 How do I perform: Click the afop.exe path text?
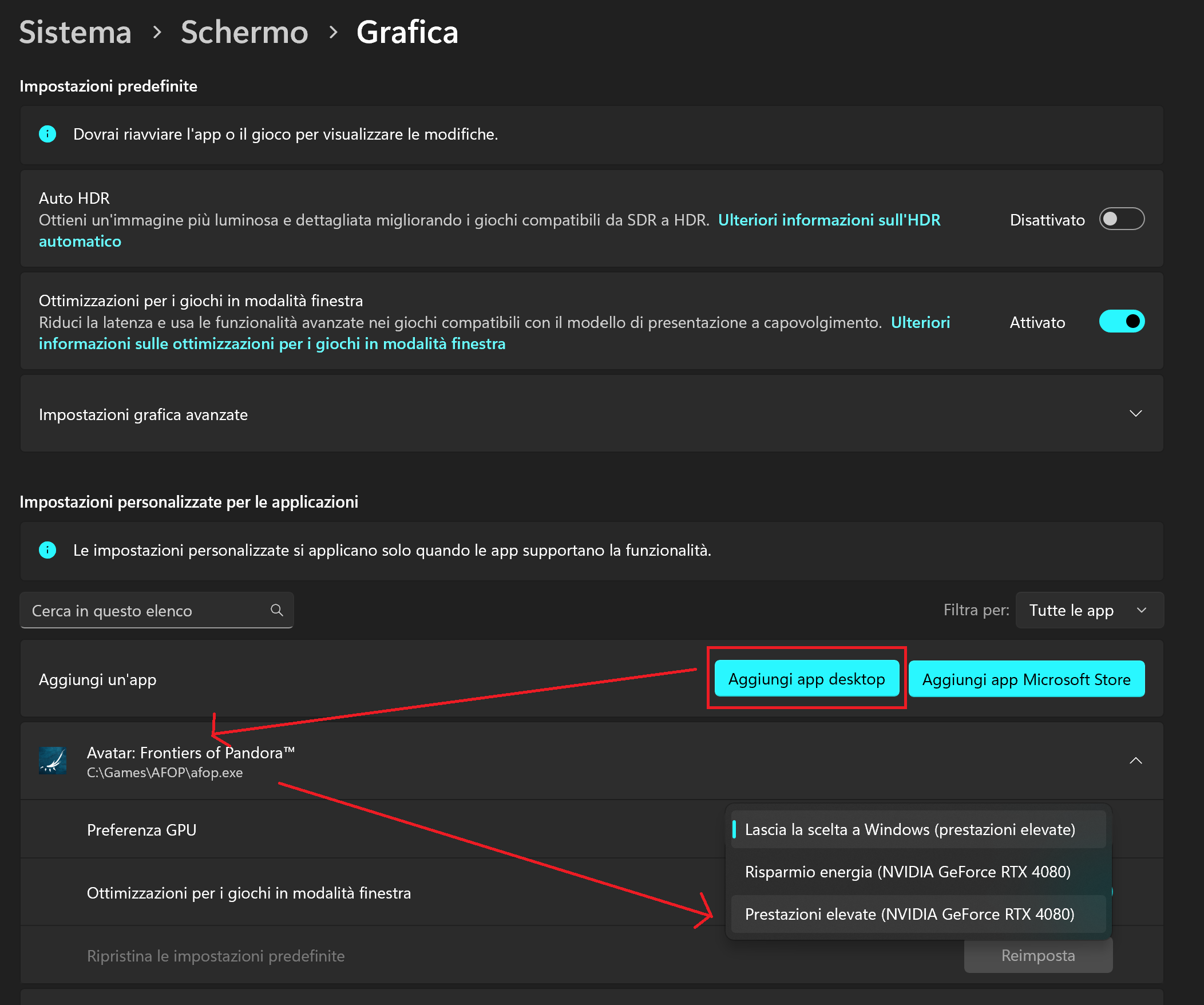165,773
